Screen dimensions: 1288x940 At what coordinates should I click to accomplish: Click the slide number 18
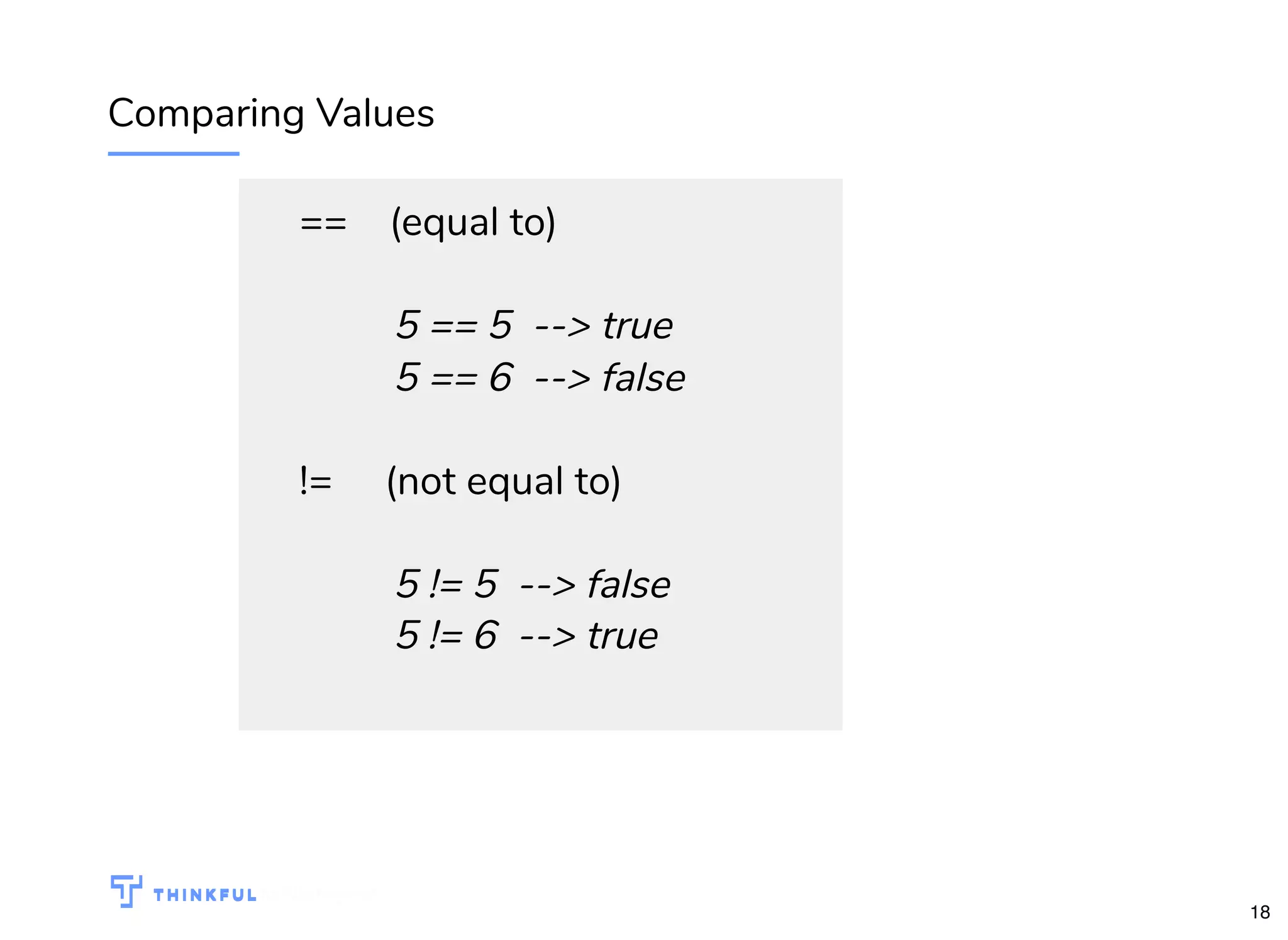tap(1260, 912)
